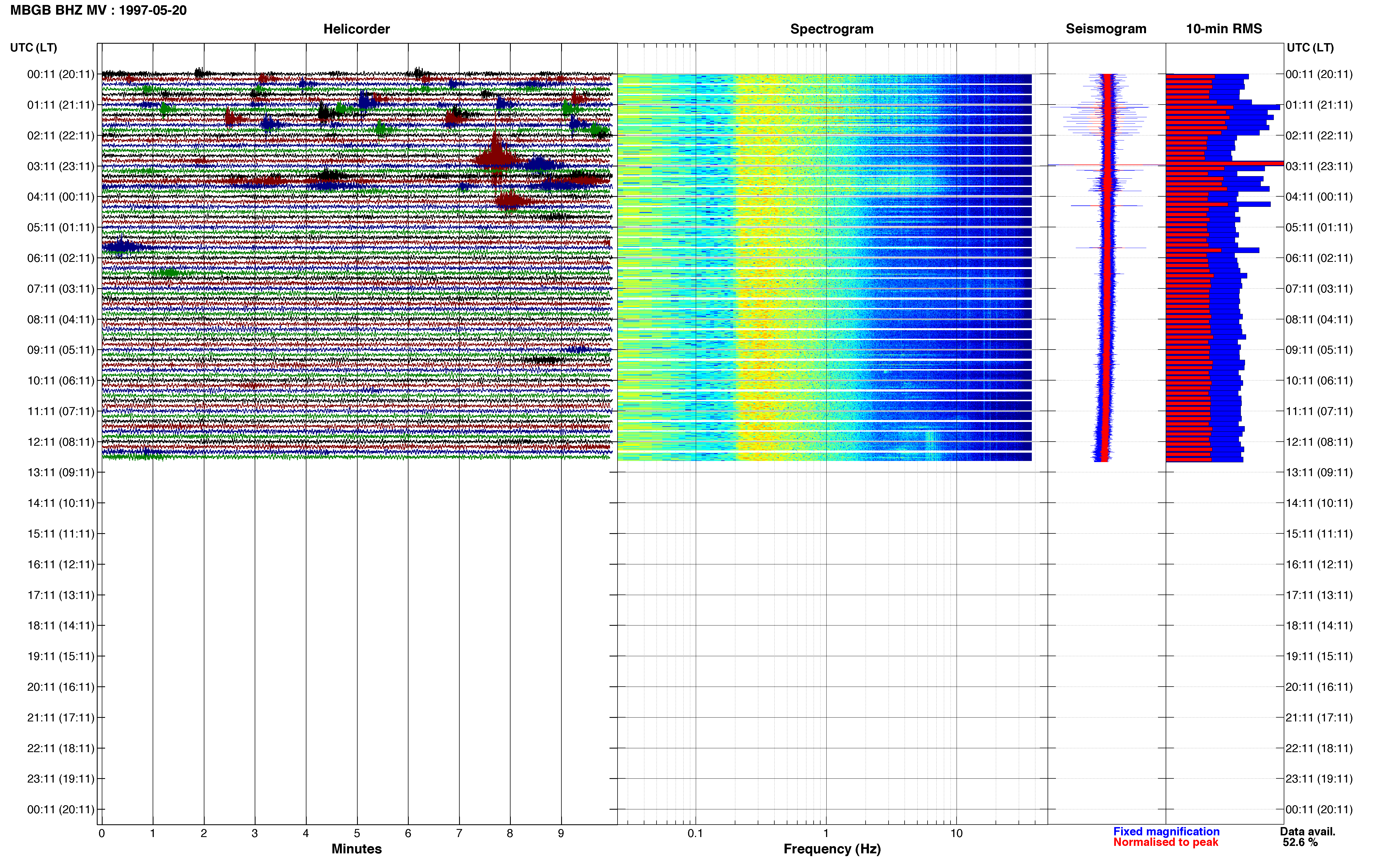The height and width of the screenshot is (868, 1388).
Task: Click the seismogram spike at 03:11
Action: point(1107,165)
